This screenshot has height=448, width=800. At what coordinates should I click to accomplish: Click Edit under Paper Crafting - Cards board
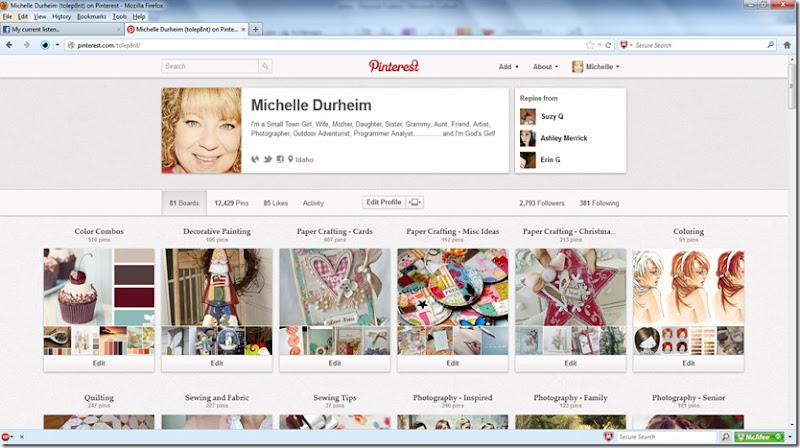point(335,363)
